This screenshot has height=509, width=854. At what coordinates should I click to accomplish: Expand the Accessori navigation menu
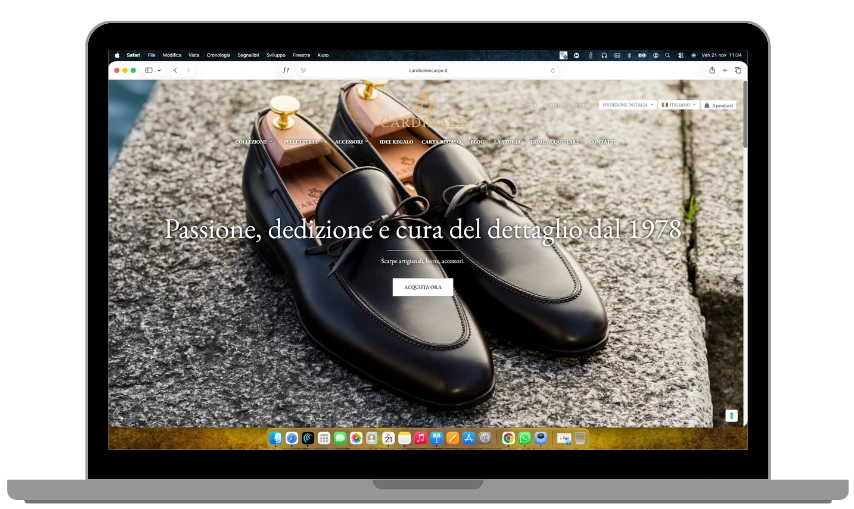350,142
